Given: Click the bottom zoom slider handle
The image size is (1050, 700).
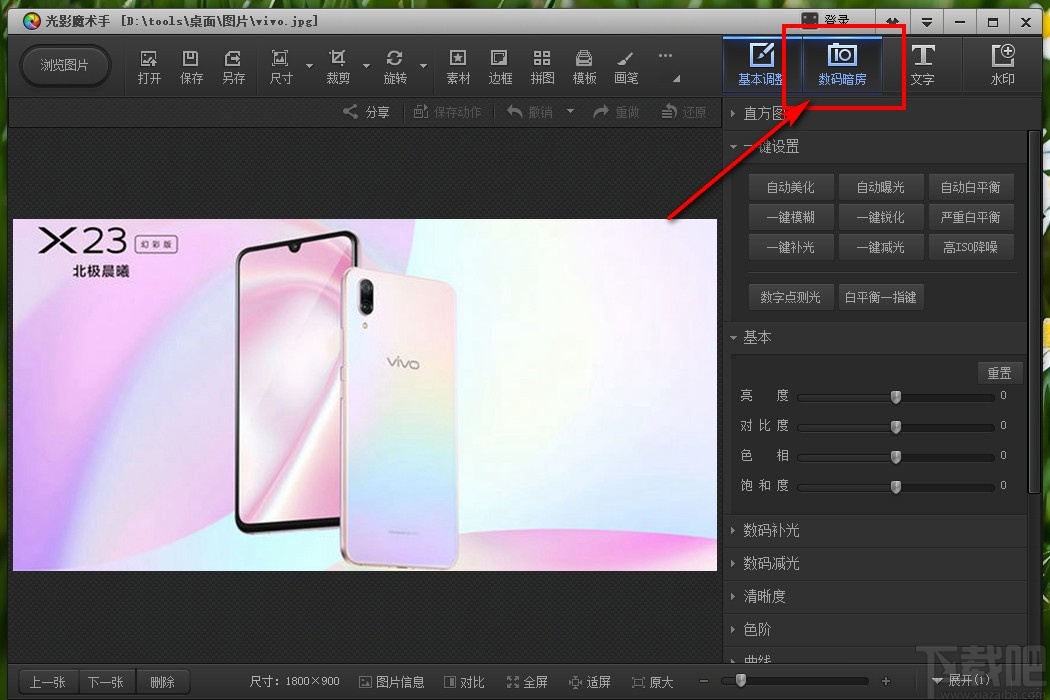Looking at the screenshot, I should [x=741, y=680].
